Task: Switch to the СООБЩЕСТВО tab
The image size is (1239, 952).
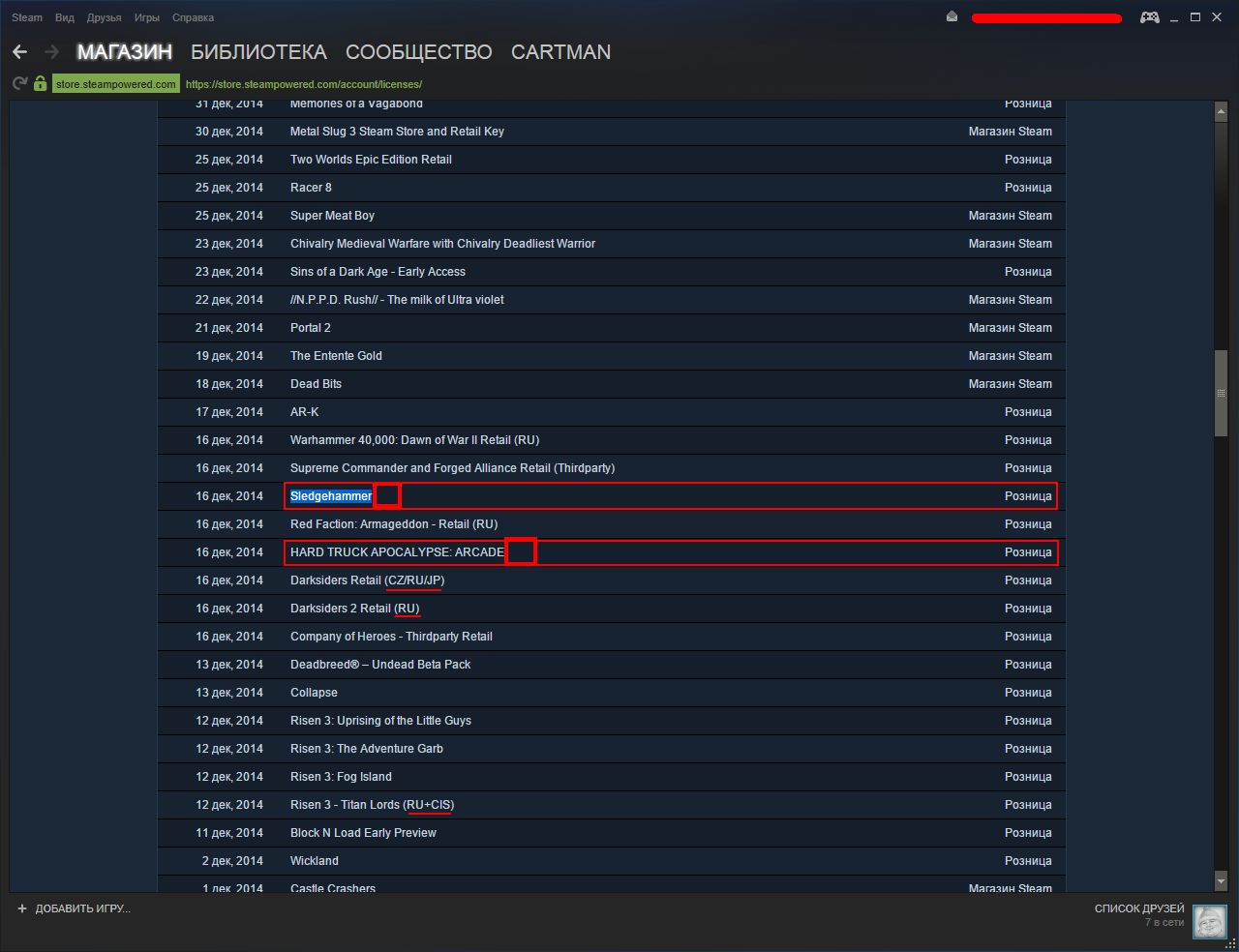Action: [419, 52]
